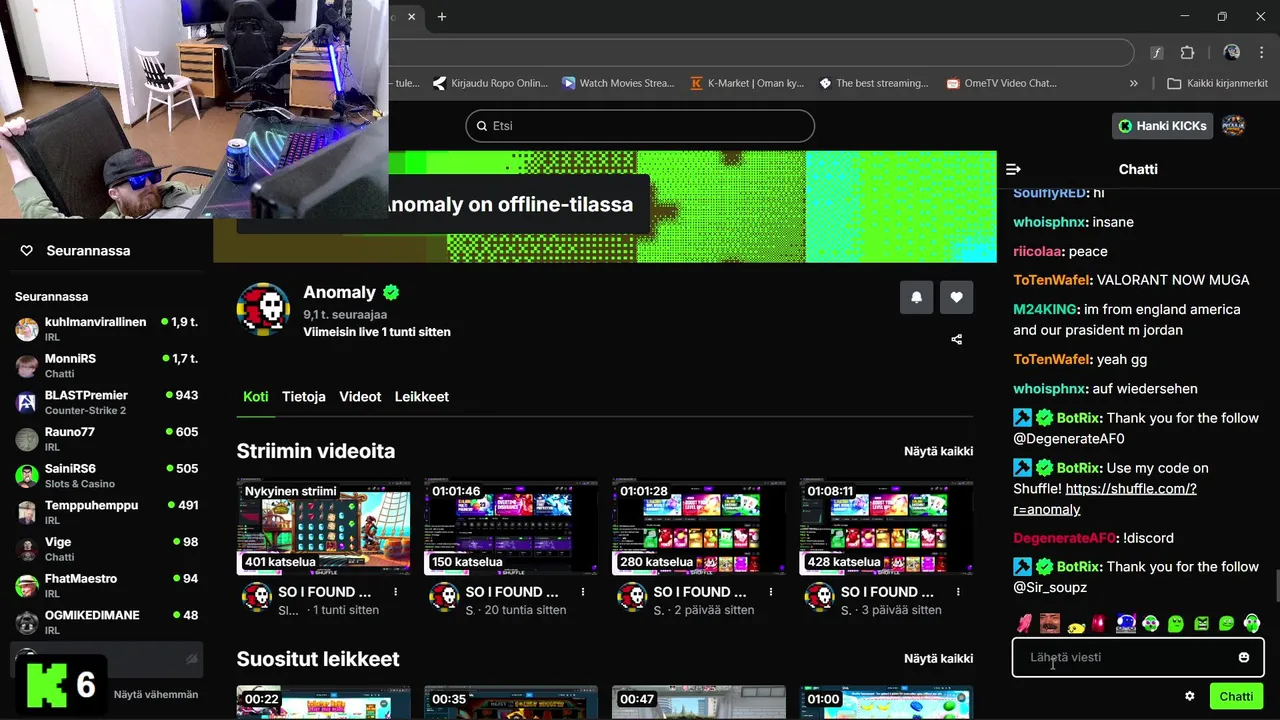Send message with green Chatti button
This screenshot has height=720, width=1280.
point(1236,696)
